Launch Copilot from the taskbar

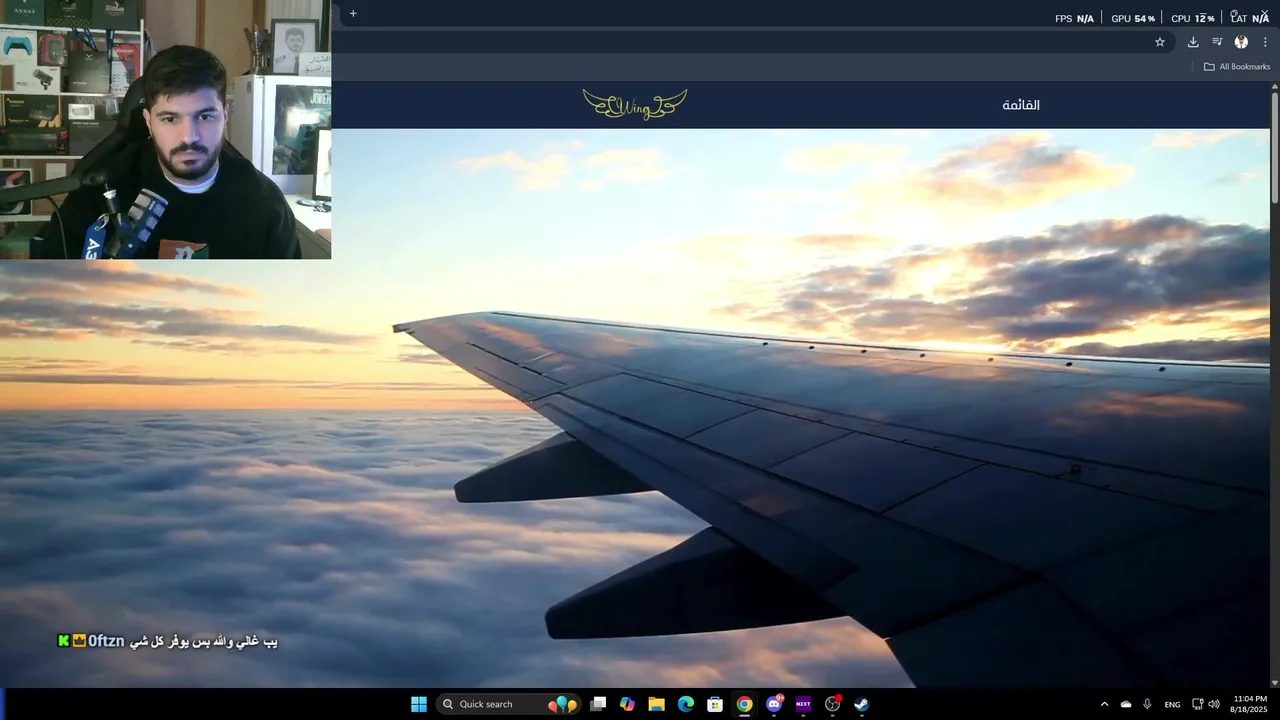[x=627, y=704]
